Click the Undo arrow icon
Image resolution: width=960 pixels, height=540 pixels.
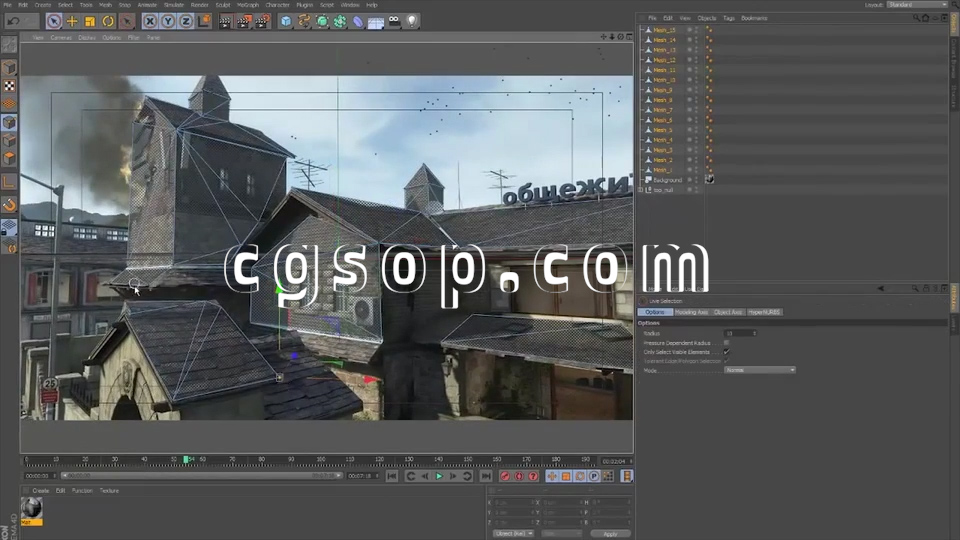click(13, 21)
